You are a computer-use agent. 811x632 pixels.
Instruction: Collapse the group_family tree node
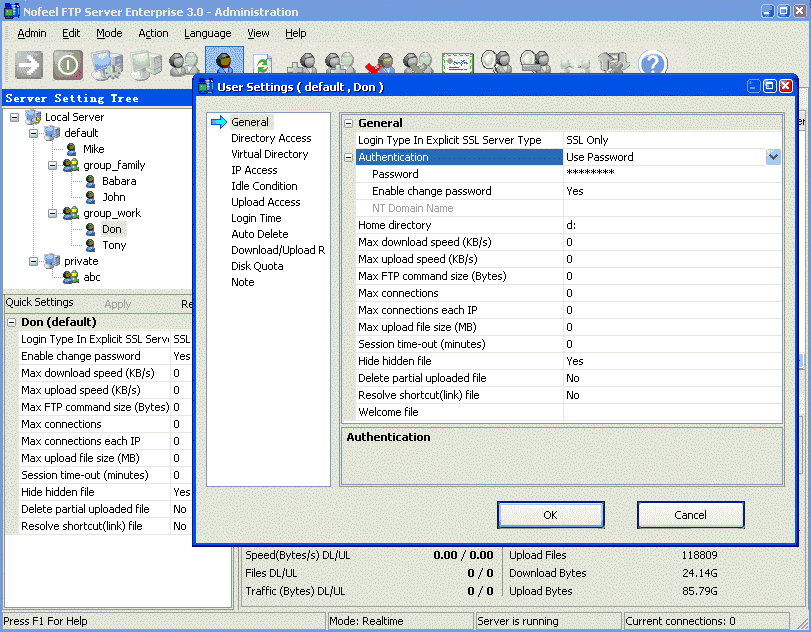coord(53,165)
